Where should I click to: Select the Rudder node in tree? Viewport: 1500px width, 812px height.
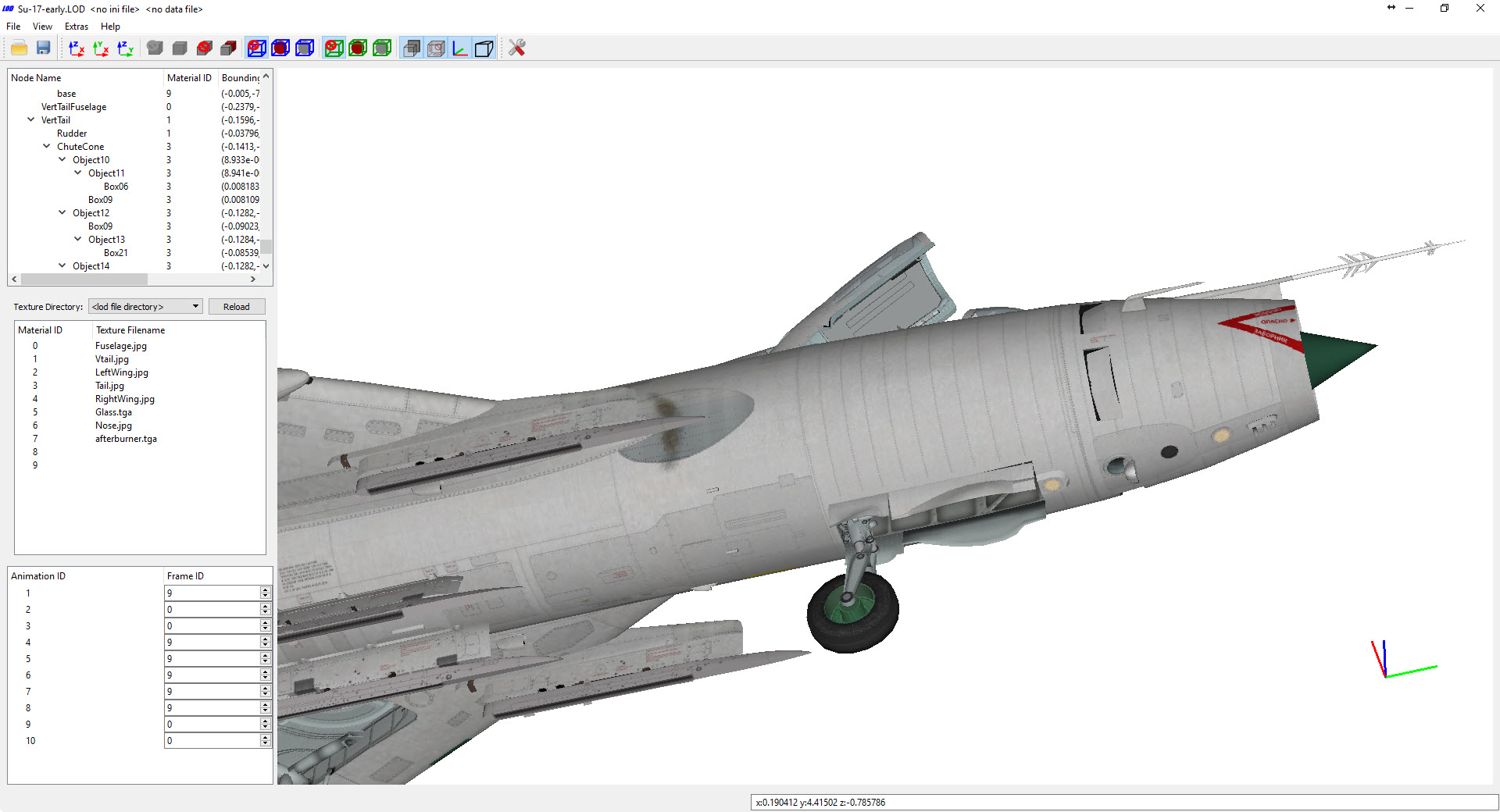72,134
